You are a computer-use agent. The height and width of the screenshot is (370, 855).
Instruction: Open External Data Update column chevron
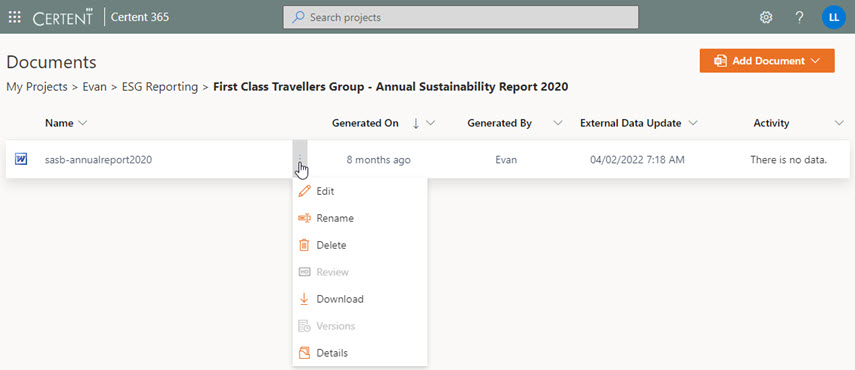[693, 124]
